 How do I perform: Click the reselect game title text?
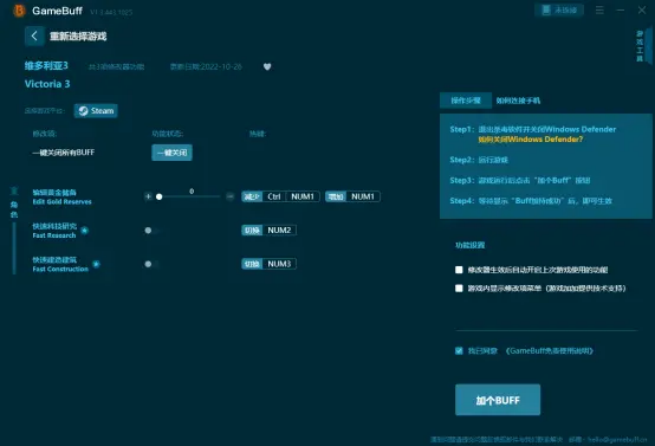(x=78, y=37)
